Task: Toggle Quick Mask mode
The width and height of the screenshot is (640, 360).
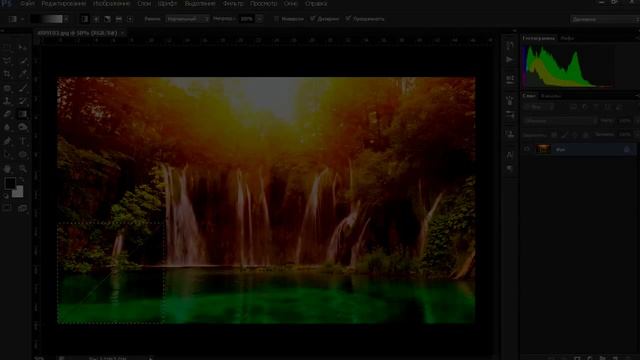Action: click(x=7, y=208)
